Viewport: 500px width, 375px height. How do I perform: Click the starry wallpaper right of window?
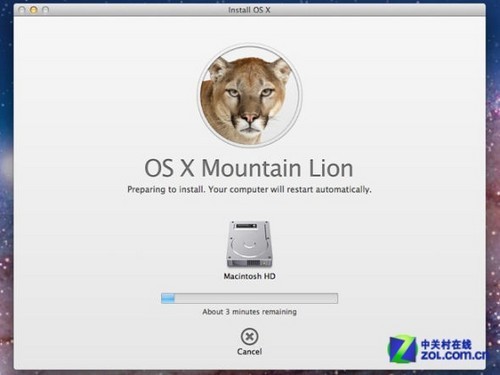point(493,200)
